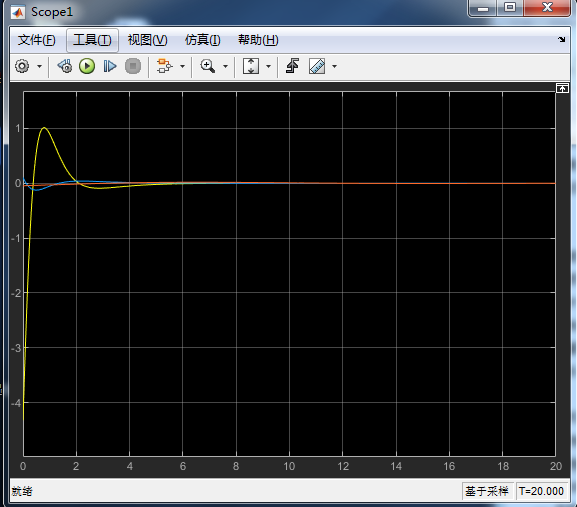Click the scale axes limits icon
The height and width of the screenshot is (507, 577).
coord(251,67)
